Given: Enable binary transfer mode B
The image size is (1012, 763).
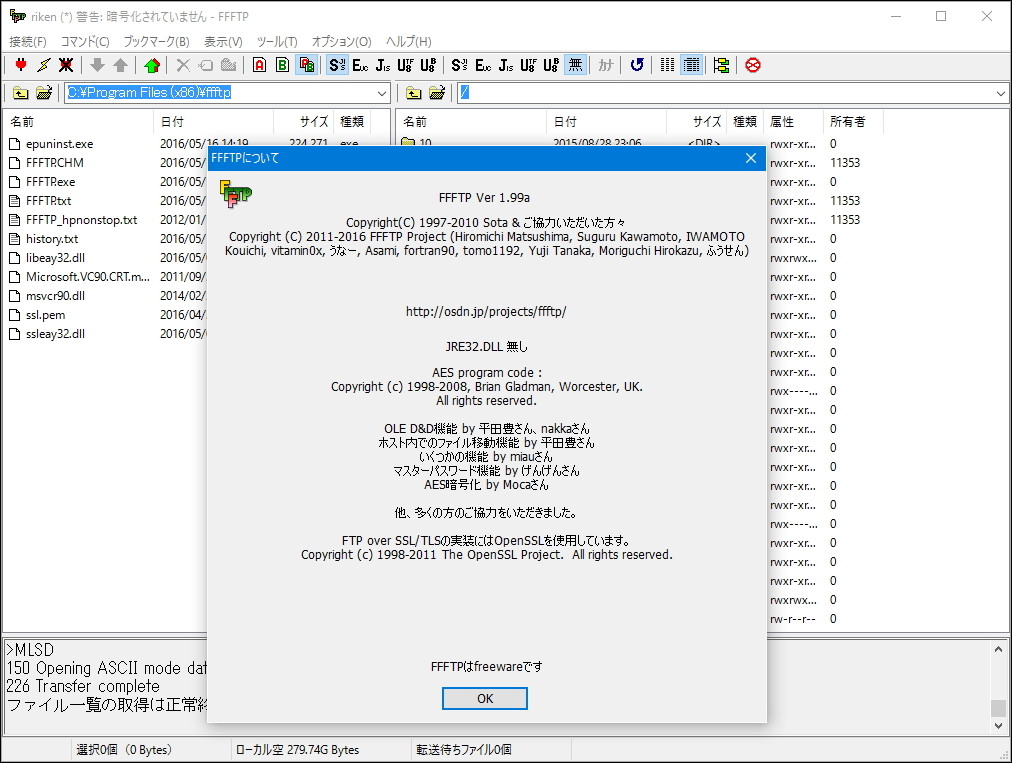Looking at the screenshot, I should [283, 64].
